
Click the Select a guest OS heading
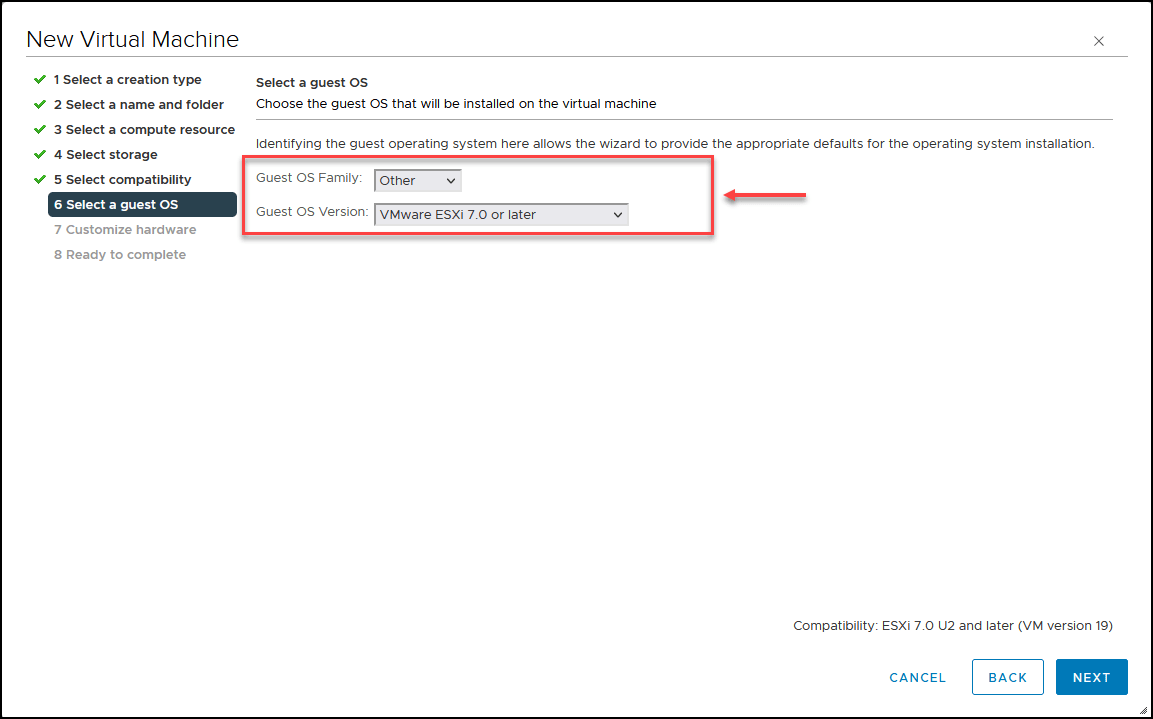click(312, 82)
